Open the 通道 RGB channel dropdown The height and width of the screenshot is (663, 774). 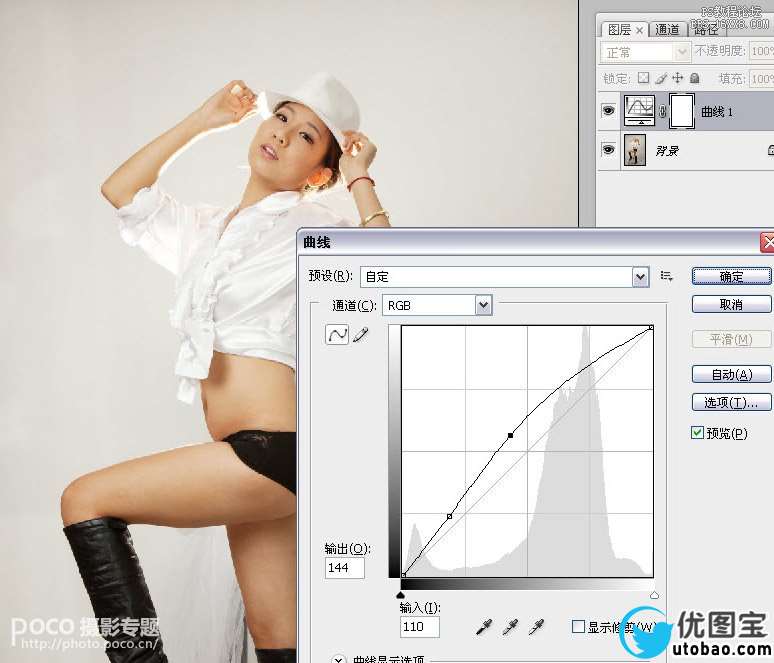pyautogui.click(x=484, y=306)
